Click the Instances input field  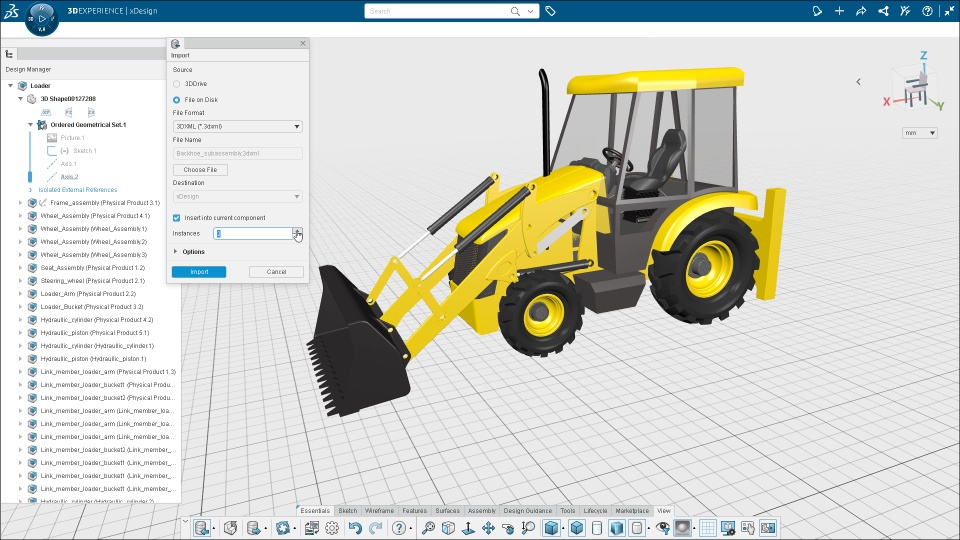(x=253, y=233)
